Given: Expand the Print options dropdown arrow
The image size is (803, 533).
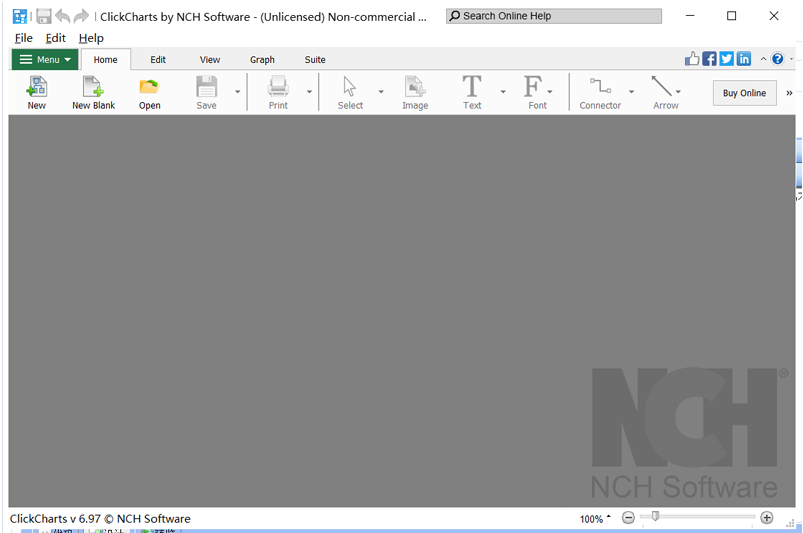Looking at the screenshot, I should (309, 92).
